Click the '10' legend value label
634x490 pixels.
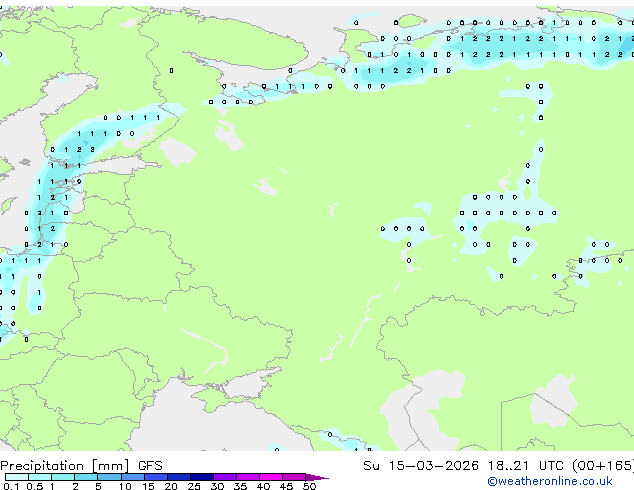[x=125, y=486]
